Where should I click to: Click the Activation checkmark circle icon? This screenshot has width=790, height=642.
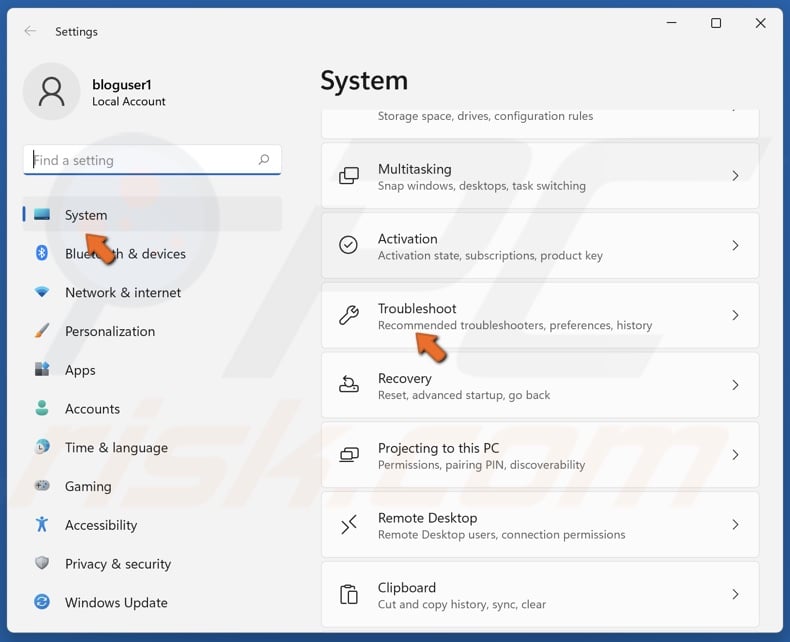[348, 245]
